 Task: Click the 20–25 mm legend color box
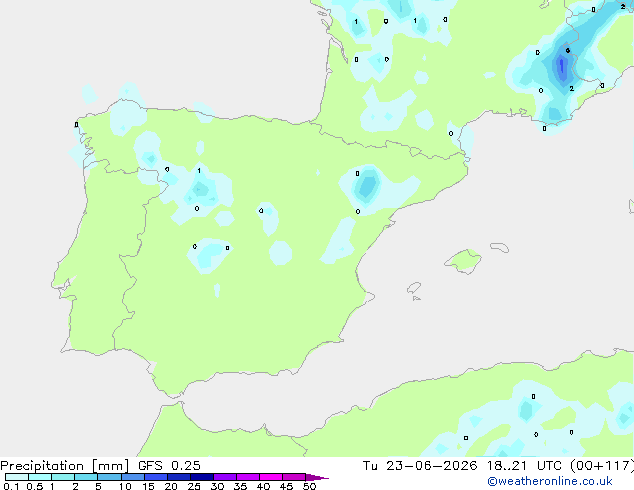[179, 477]
